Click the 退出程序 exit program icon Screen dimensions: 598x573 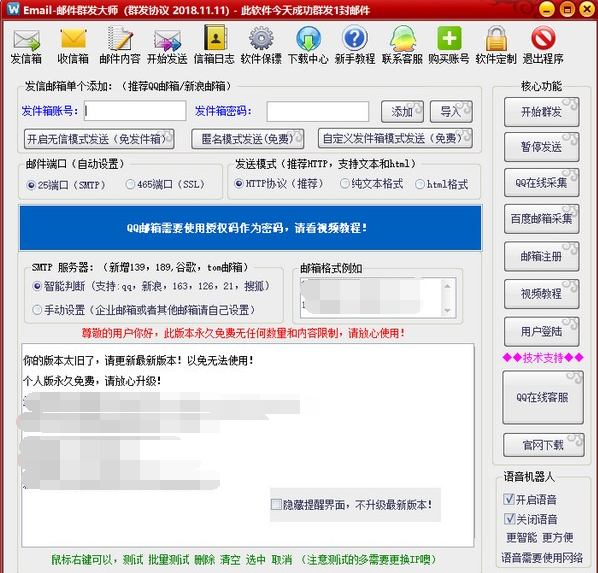pos(543,45)
